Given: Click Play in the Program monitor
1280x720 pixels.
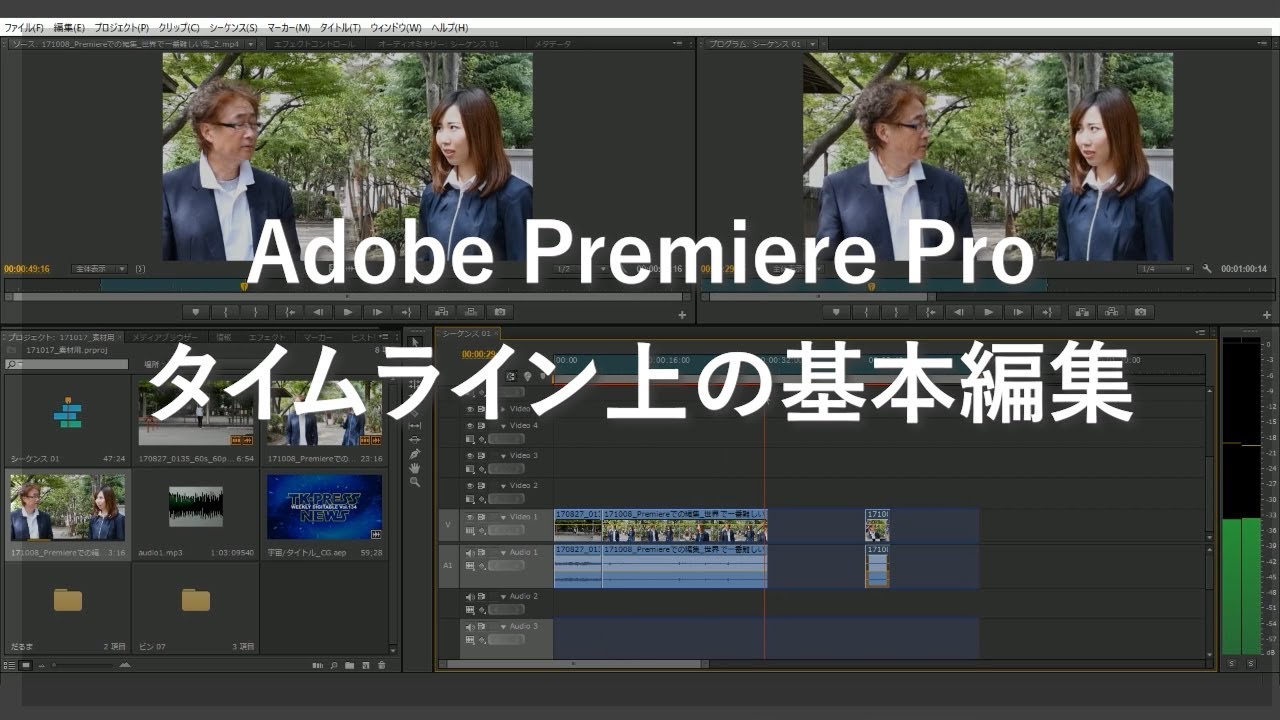Looking at the screenshot, I should tap(988, 312).
